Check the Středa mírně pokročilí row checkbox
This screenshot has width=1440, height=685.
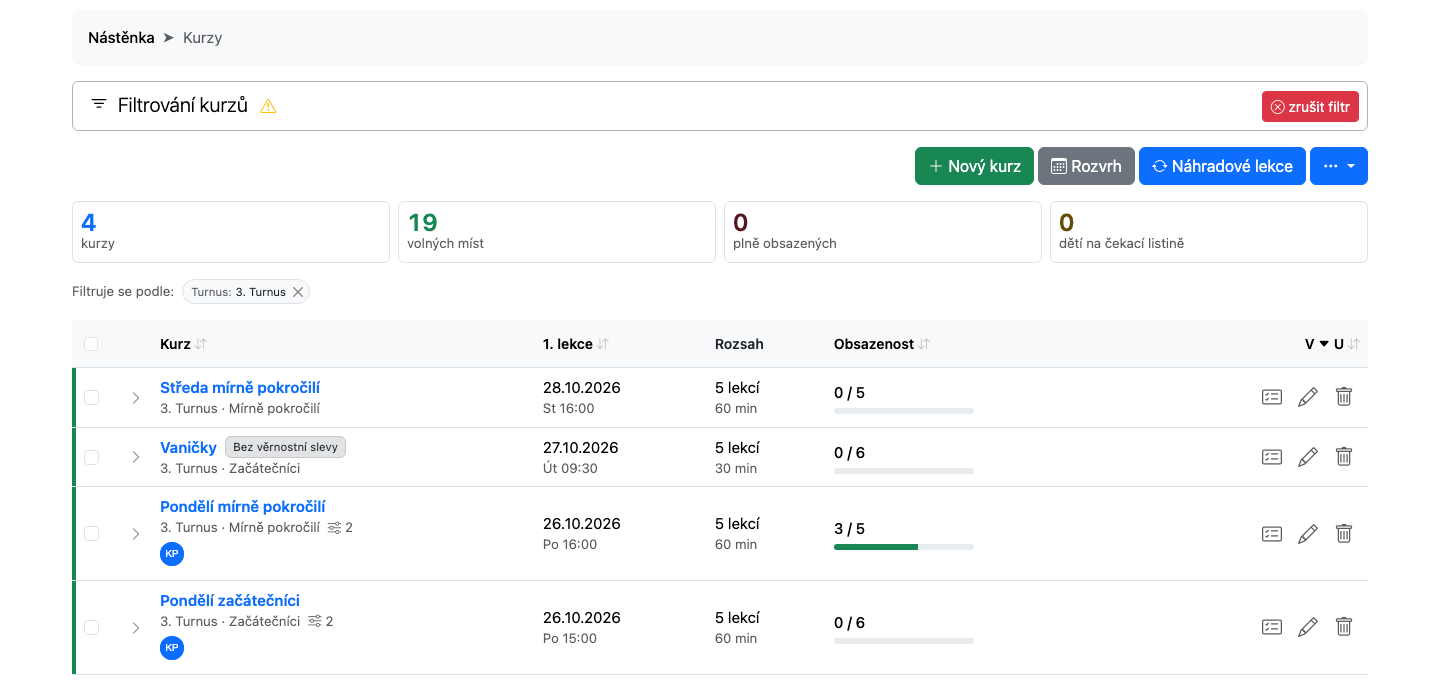coord(92,397)
